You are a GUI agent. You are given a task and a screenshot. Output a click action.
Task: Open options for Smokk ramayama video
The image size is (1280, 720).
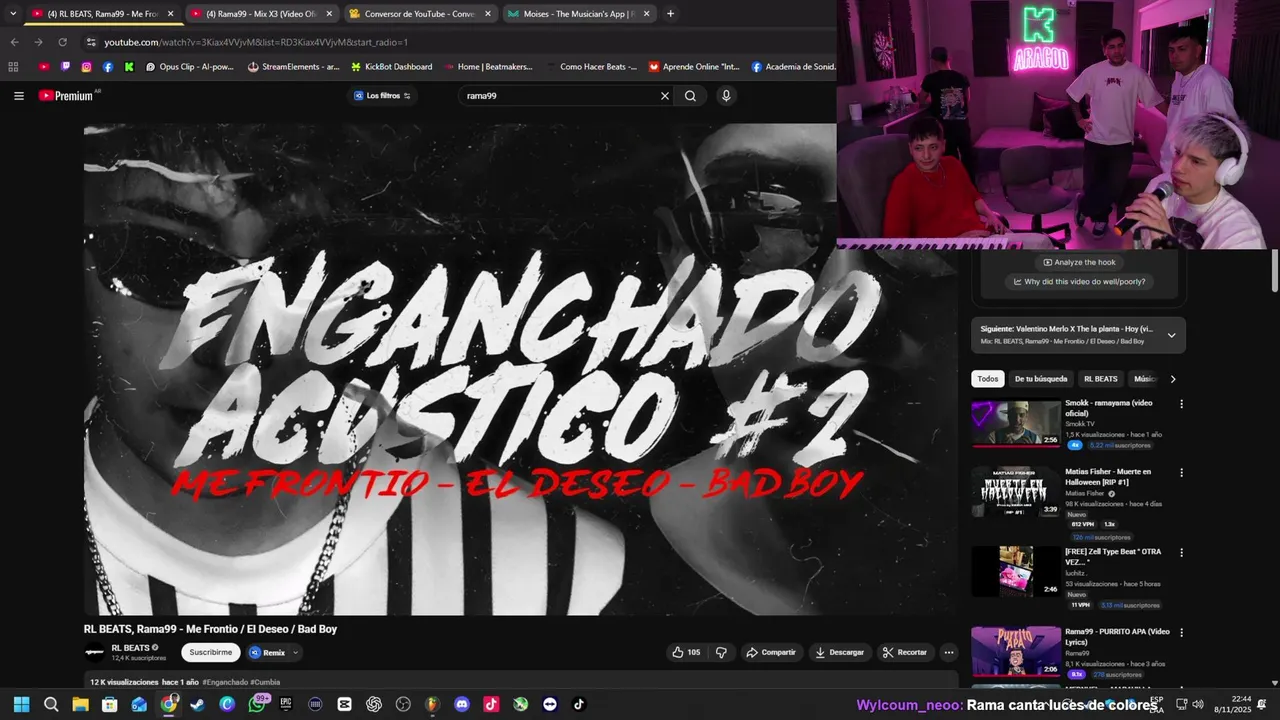(1181, 404)
